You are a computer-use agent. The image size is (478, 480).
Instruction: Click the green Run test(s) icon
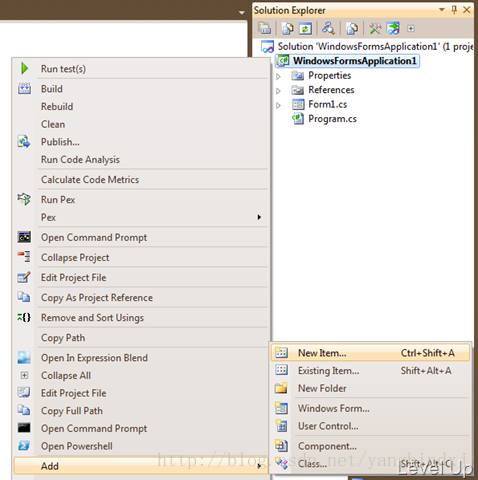[x=24, y=68]
